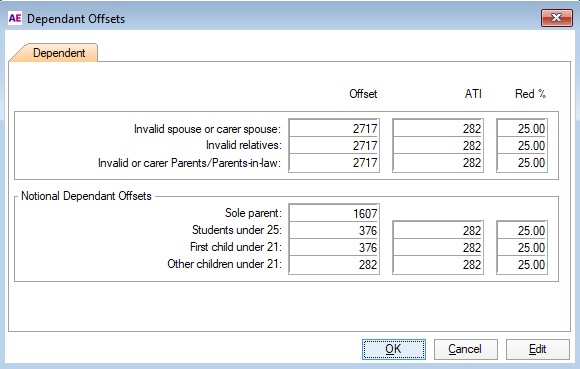Click the Edit button
Viewport: 580px width, 369px height.
537,349
